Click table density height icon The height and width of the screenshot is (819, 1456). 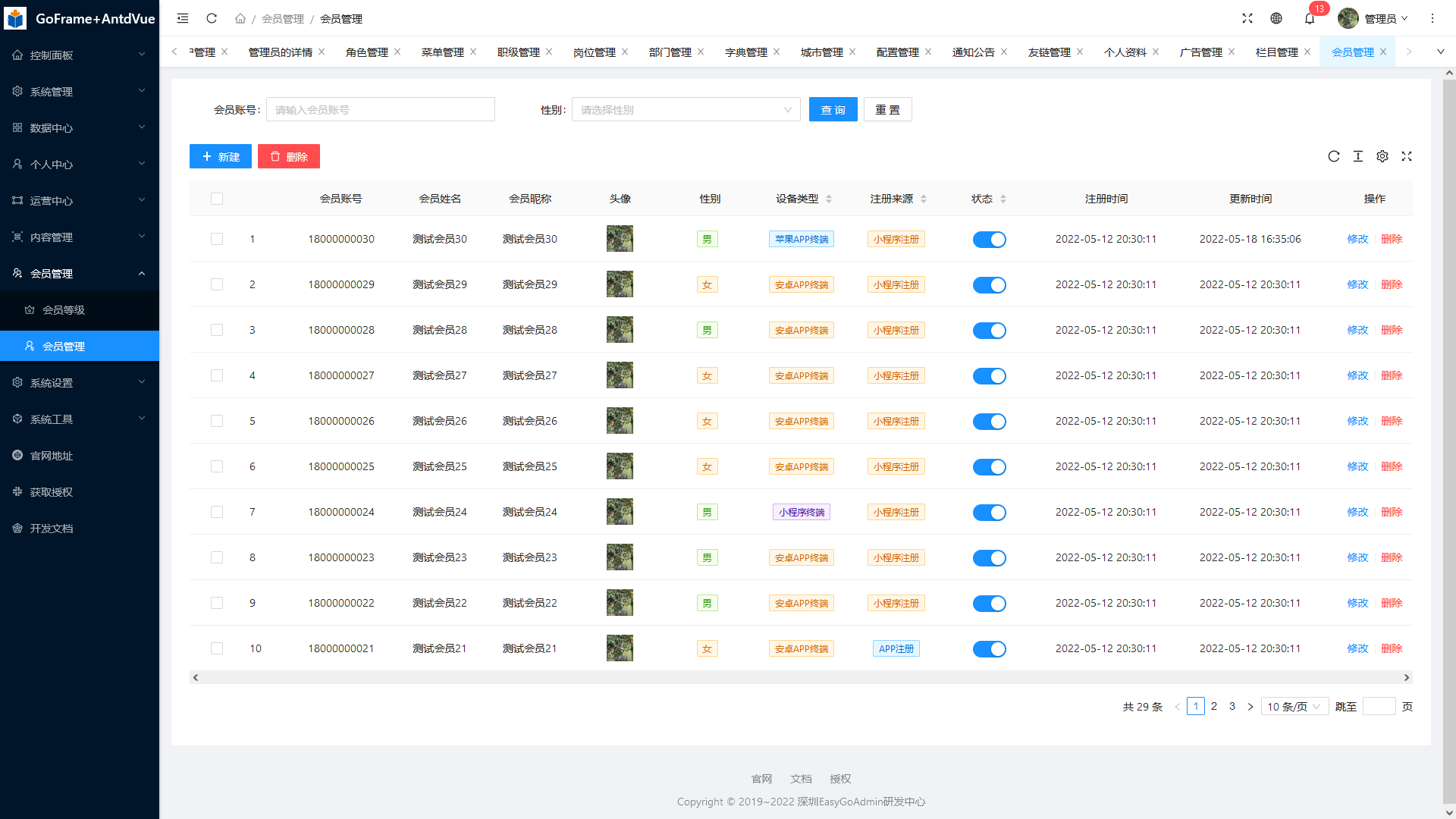tap(1358, 156)
